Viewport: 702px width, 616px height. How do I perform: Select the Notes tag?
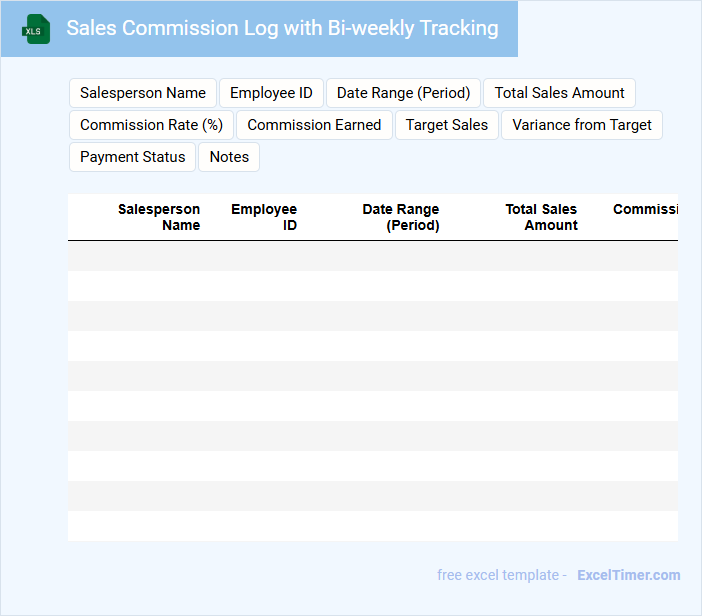tap(229, 157)
